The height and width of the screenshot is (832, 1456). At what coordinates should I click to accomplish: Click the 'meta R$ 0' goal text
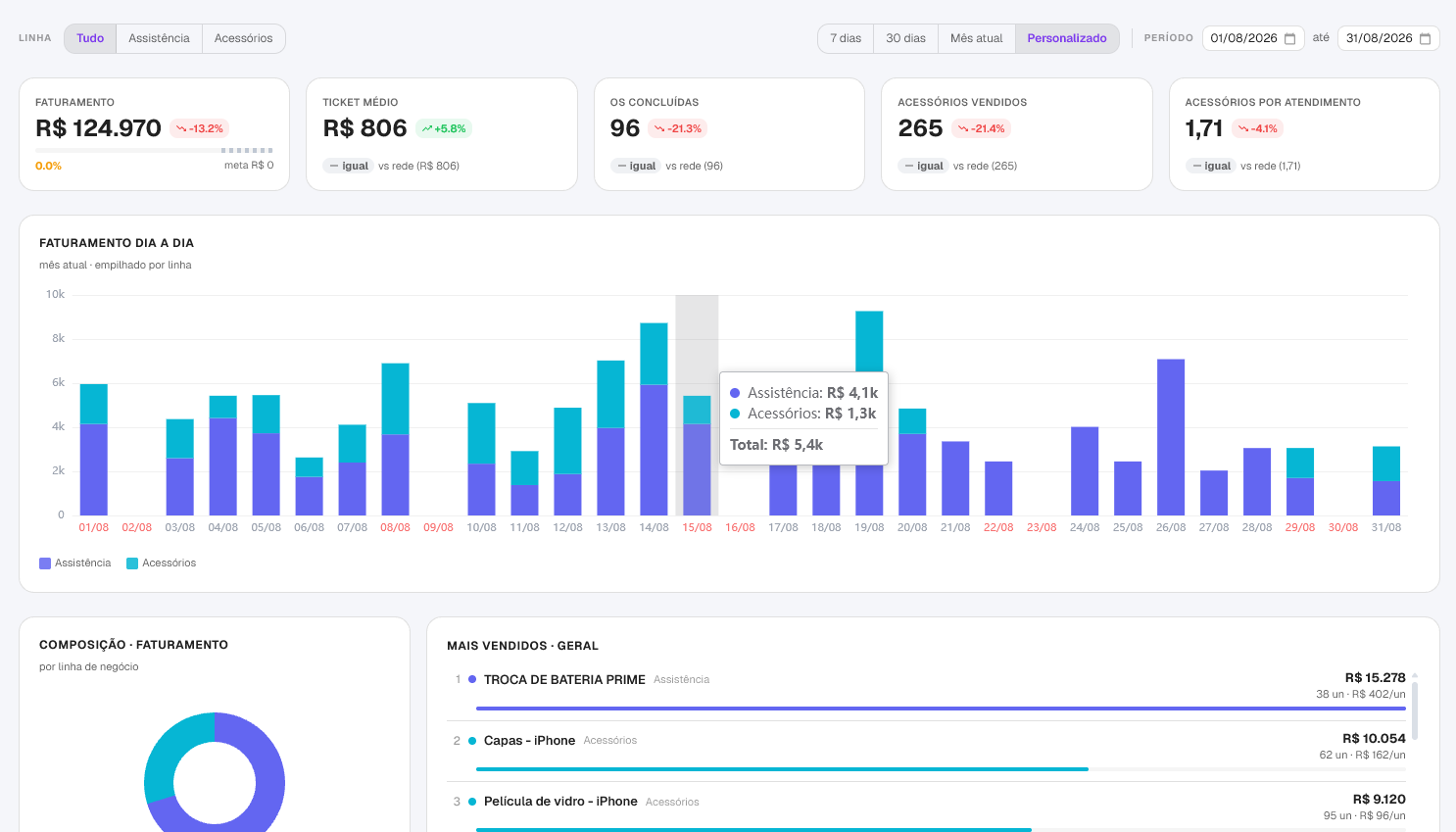click(249, 166)
